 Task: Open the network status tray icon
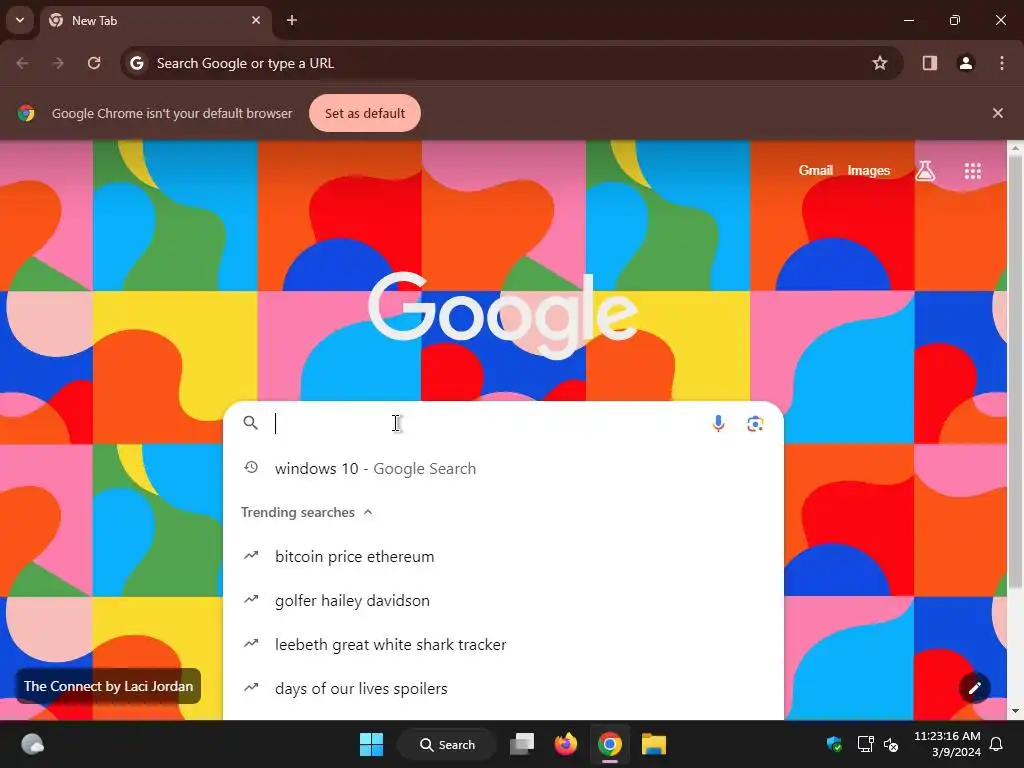[x=865, y=744]
